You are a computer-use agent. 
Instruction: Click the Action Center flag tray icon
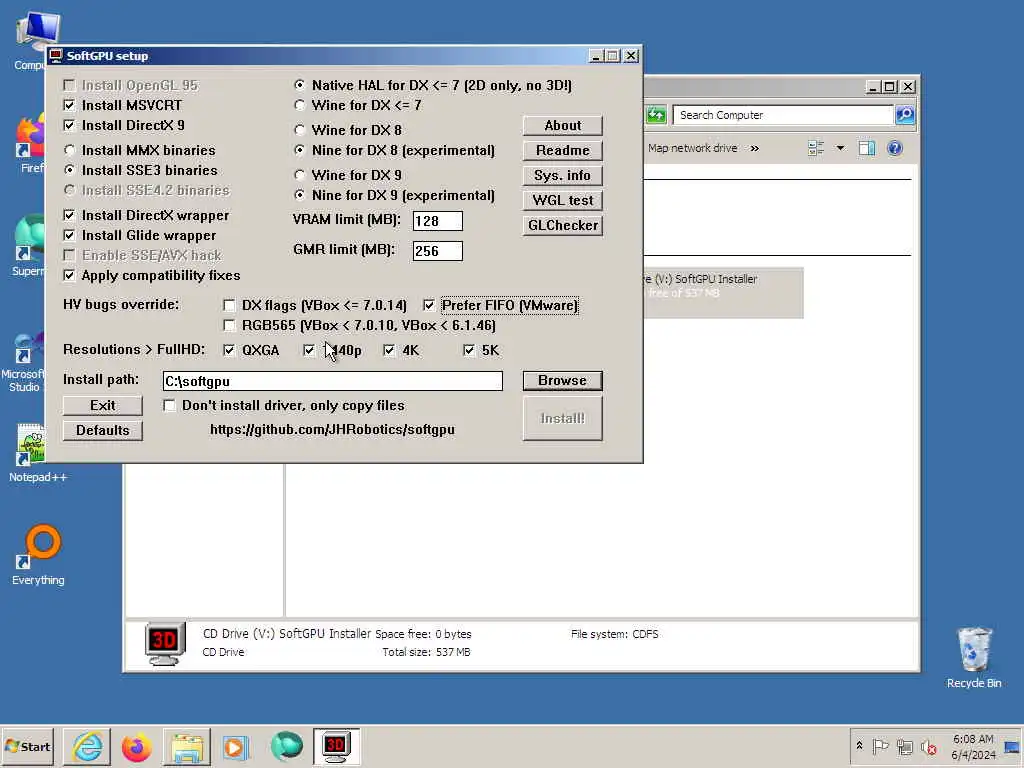click(880, 746)
